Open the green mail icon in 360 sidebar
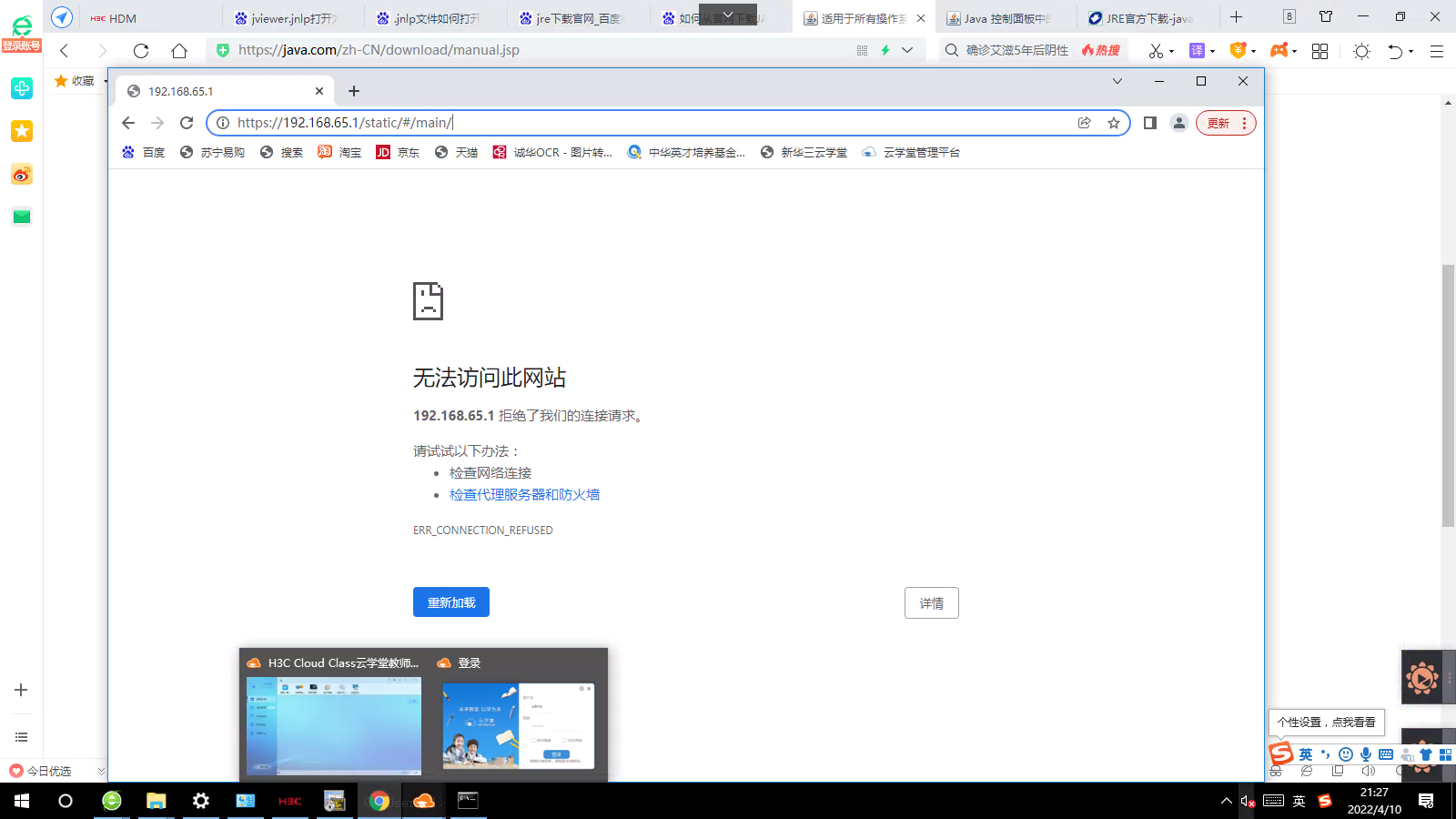 [22, 217]
